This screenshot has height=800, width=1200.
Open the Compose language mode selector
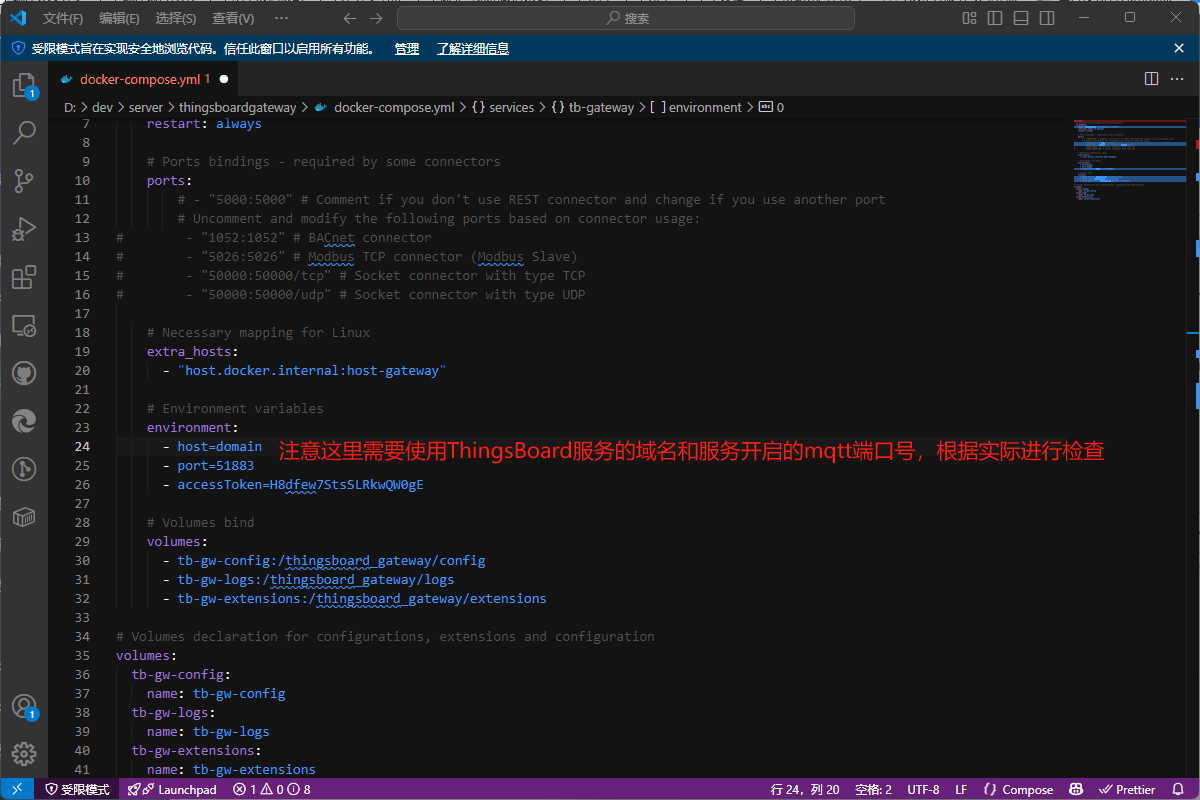pos(1018,789)
